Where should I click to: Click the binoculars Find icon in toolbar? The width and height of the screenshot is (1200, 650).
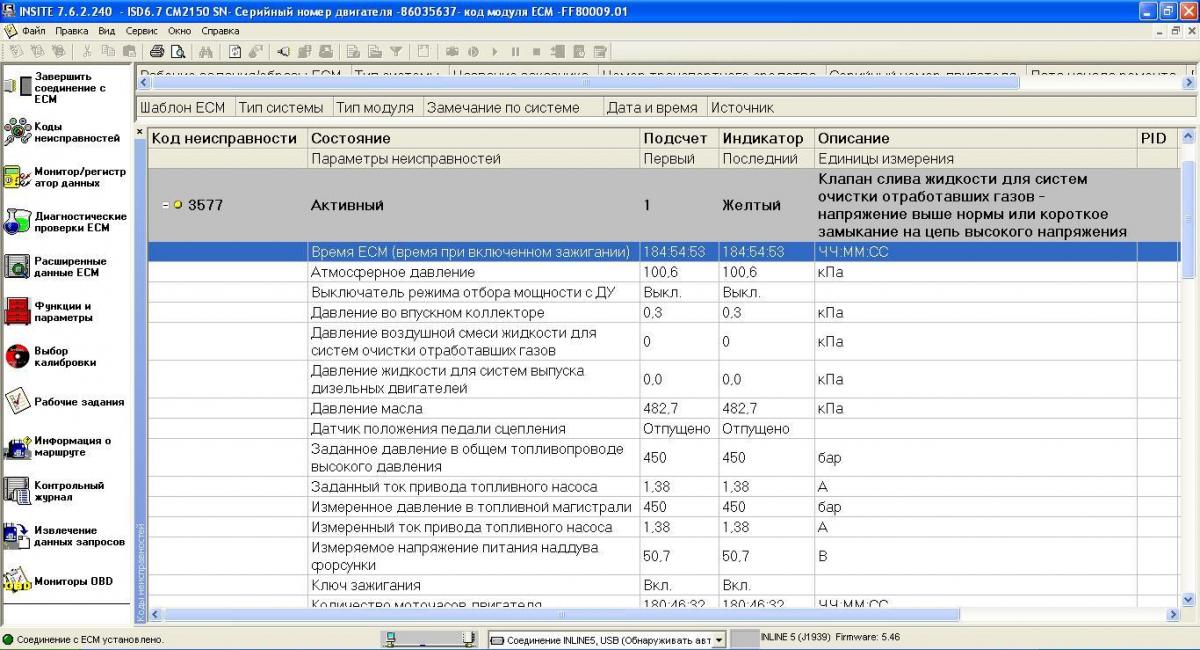(206, 51)
